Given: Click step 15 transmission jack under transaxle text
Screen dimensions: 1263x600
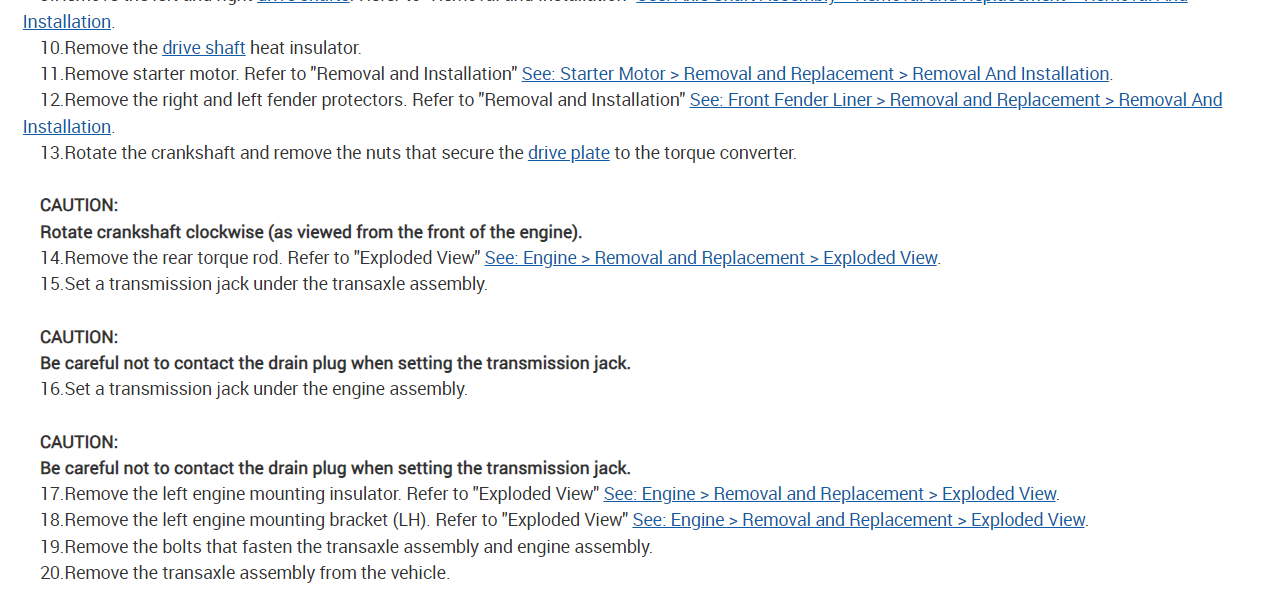Looking at the screenshot, I should pyautogui.click(x=275, y=284).
